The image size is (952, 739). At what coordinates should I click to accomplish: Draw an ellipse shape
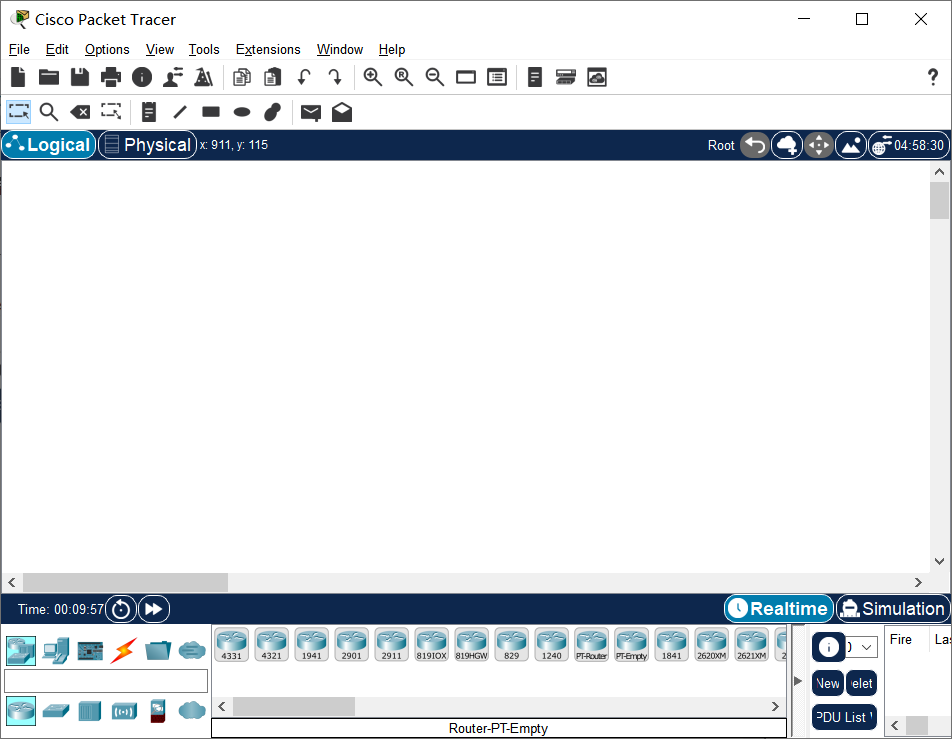(242, 112)
